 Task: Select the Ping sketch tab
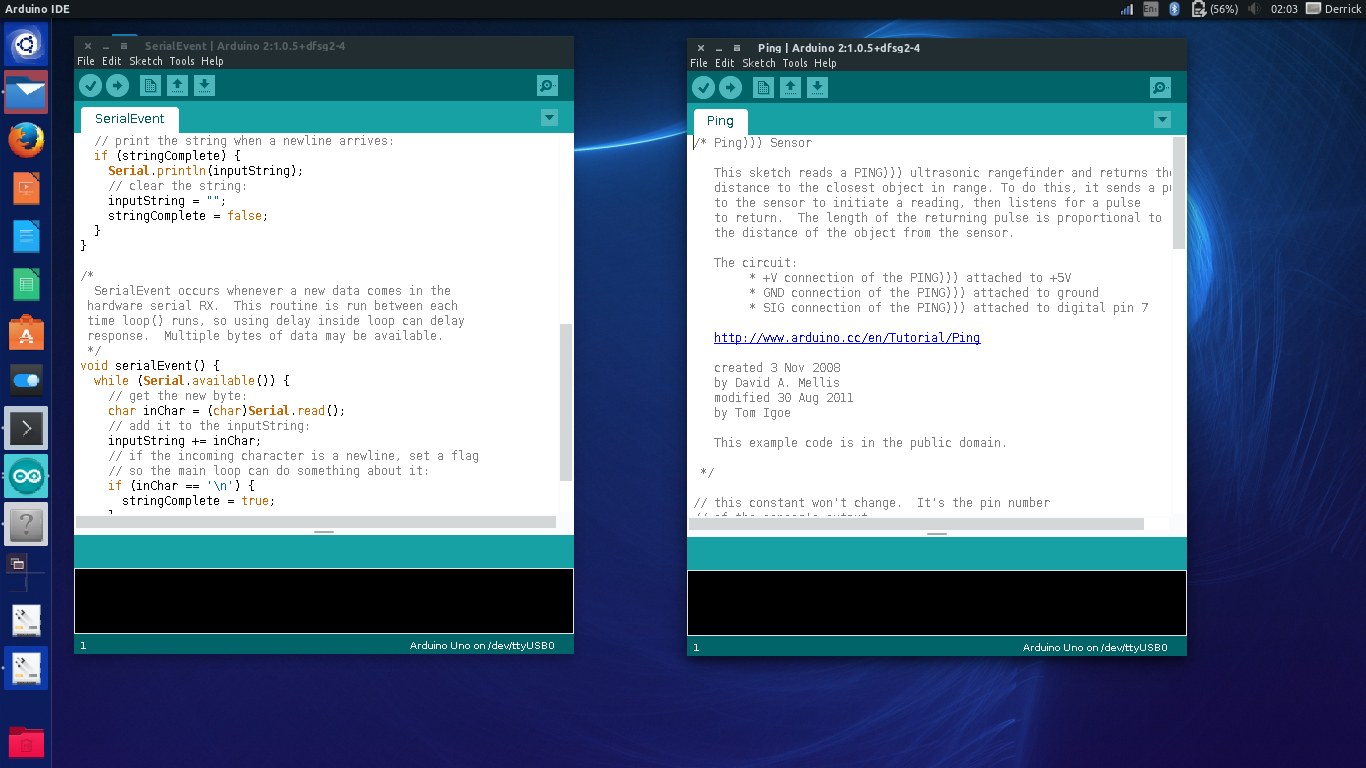coord(720,121)
